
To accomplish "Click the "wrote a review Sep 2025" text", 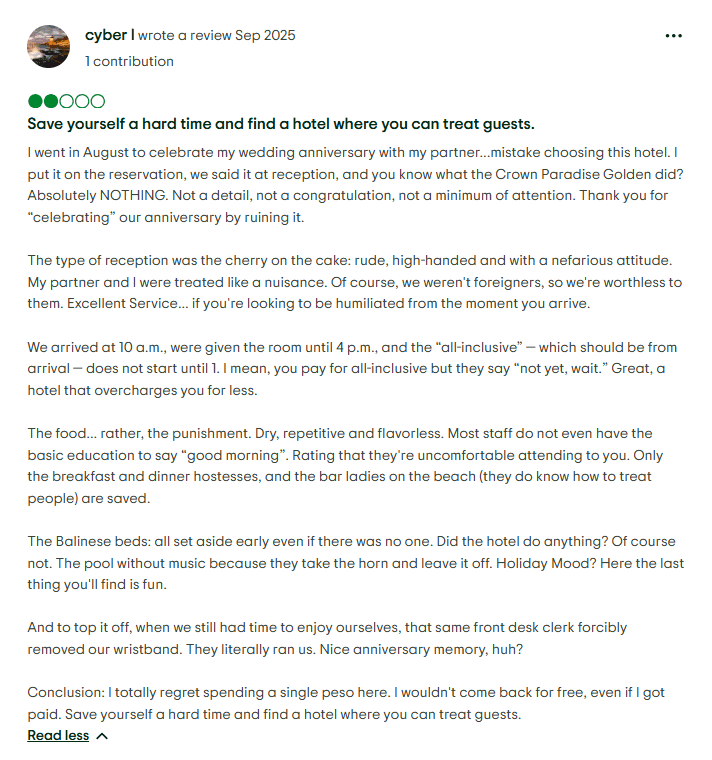I will point(217,35).
